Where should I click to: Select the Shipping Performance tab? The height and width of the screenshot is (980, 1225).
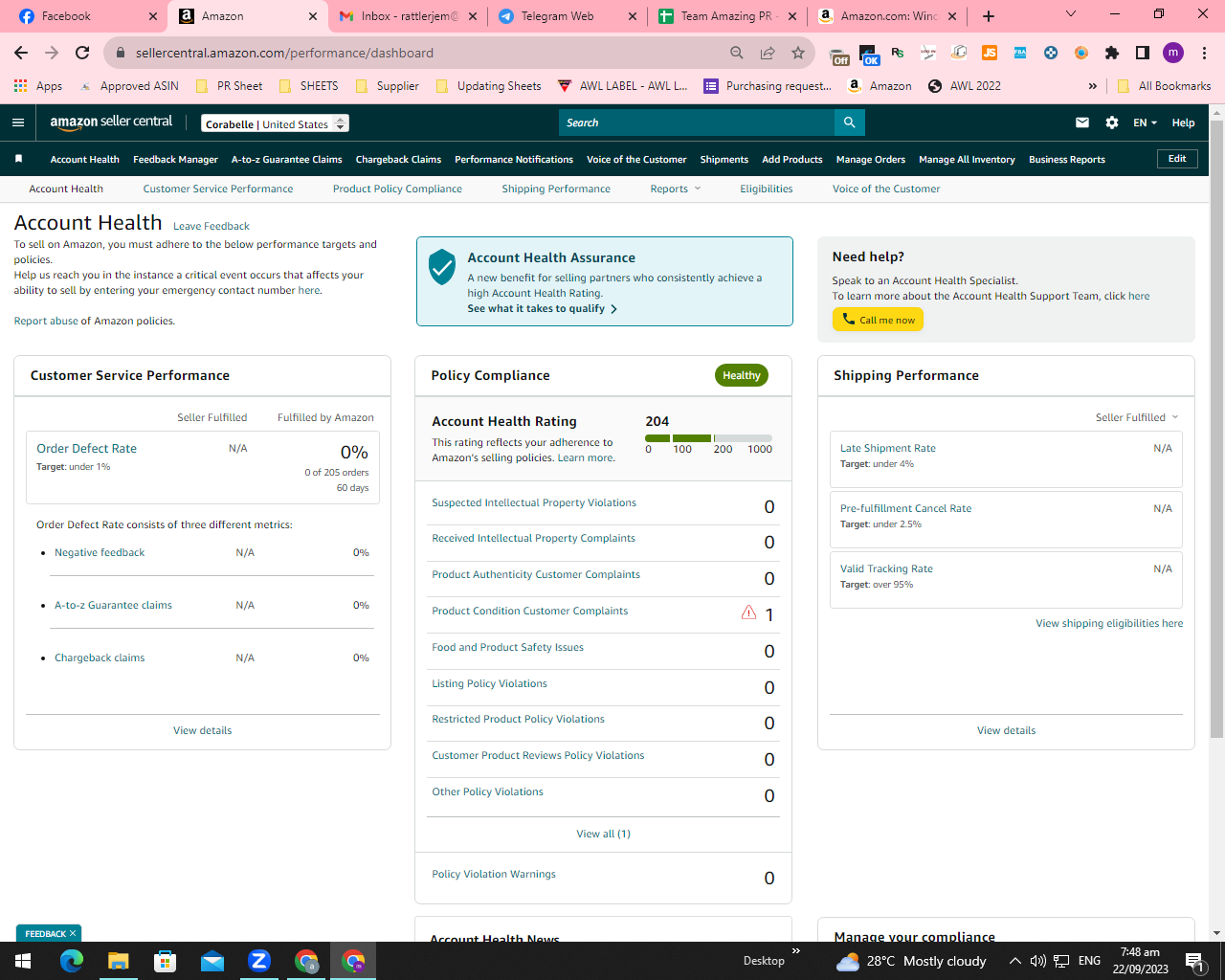pyautogui.click(x=556, y=189)
